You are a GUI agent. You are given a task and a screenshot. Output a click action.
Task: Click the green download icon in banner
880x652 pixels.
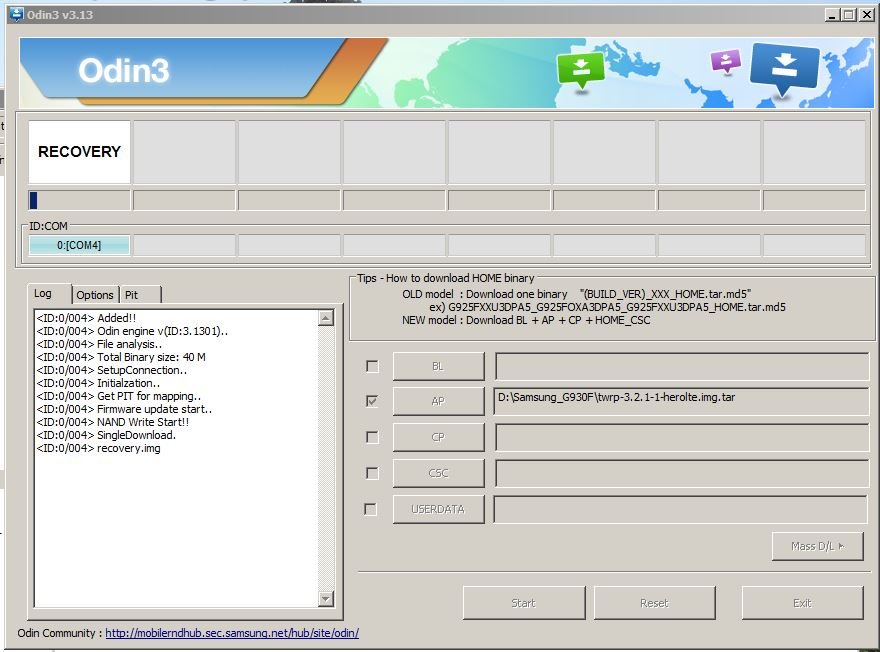(x=581, y=70)
